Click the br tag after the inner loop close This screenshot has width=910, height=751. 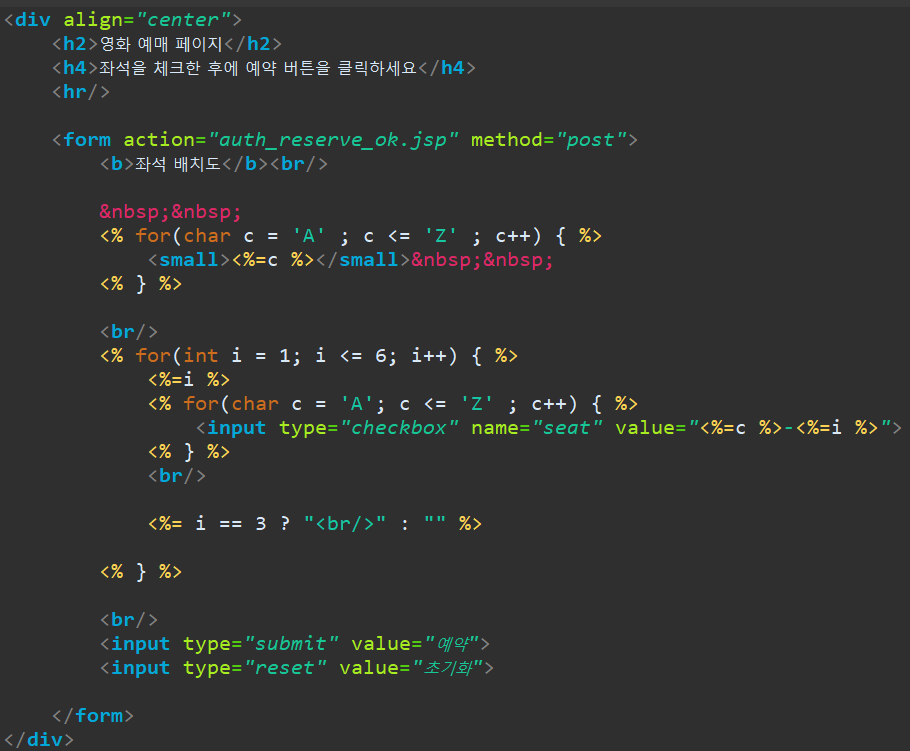point(177,476)
